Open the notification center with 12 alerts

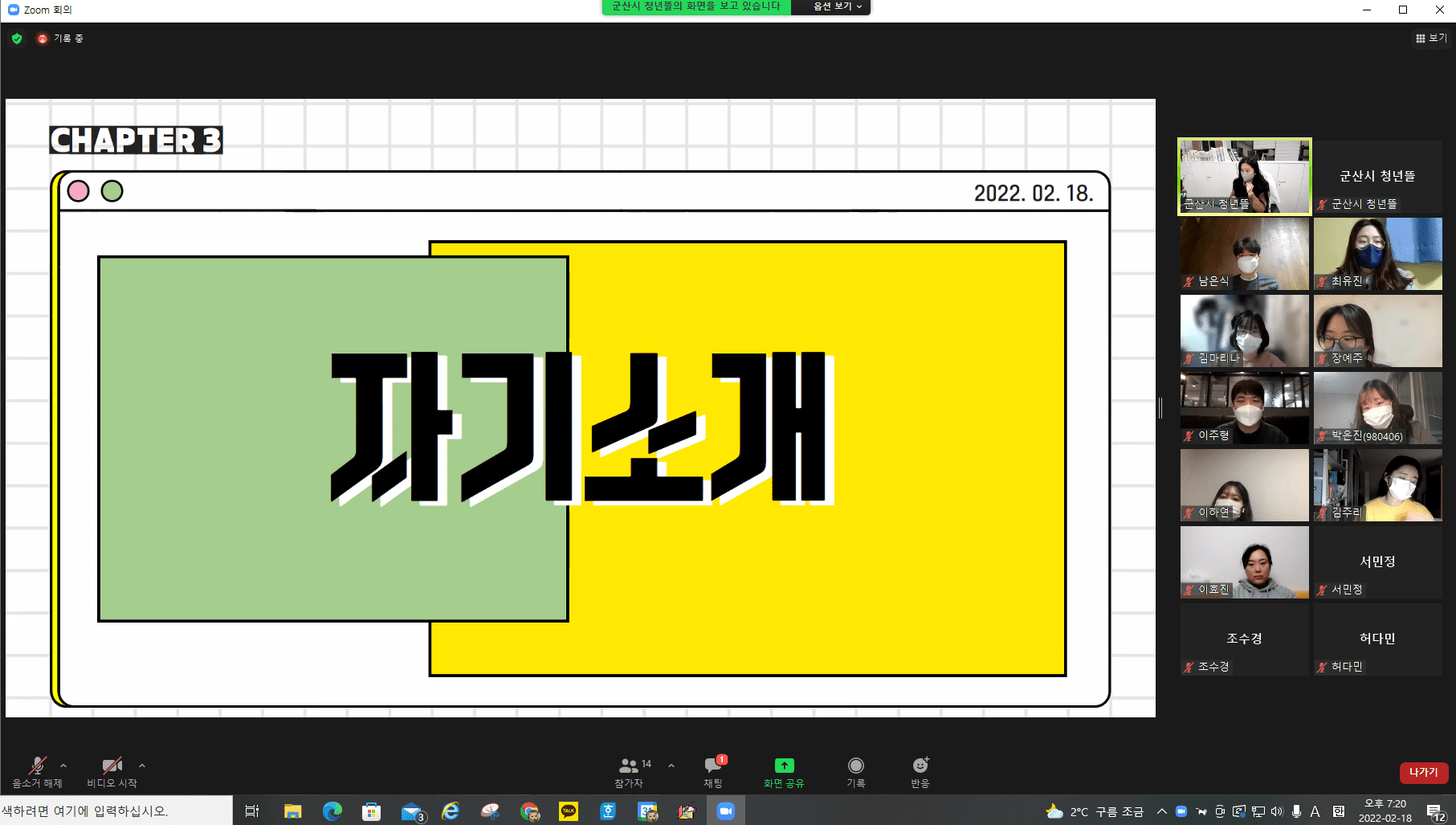point(1436,812)
